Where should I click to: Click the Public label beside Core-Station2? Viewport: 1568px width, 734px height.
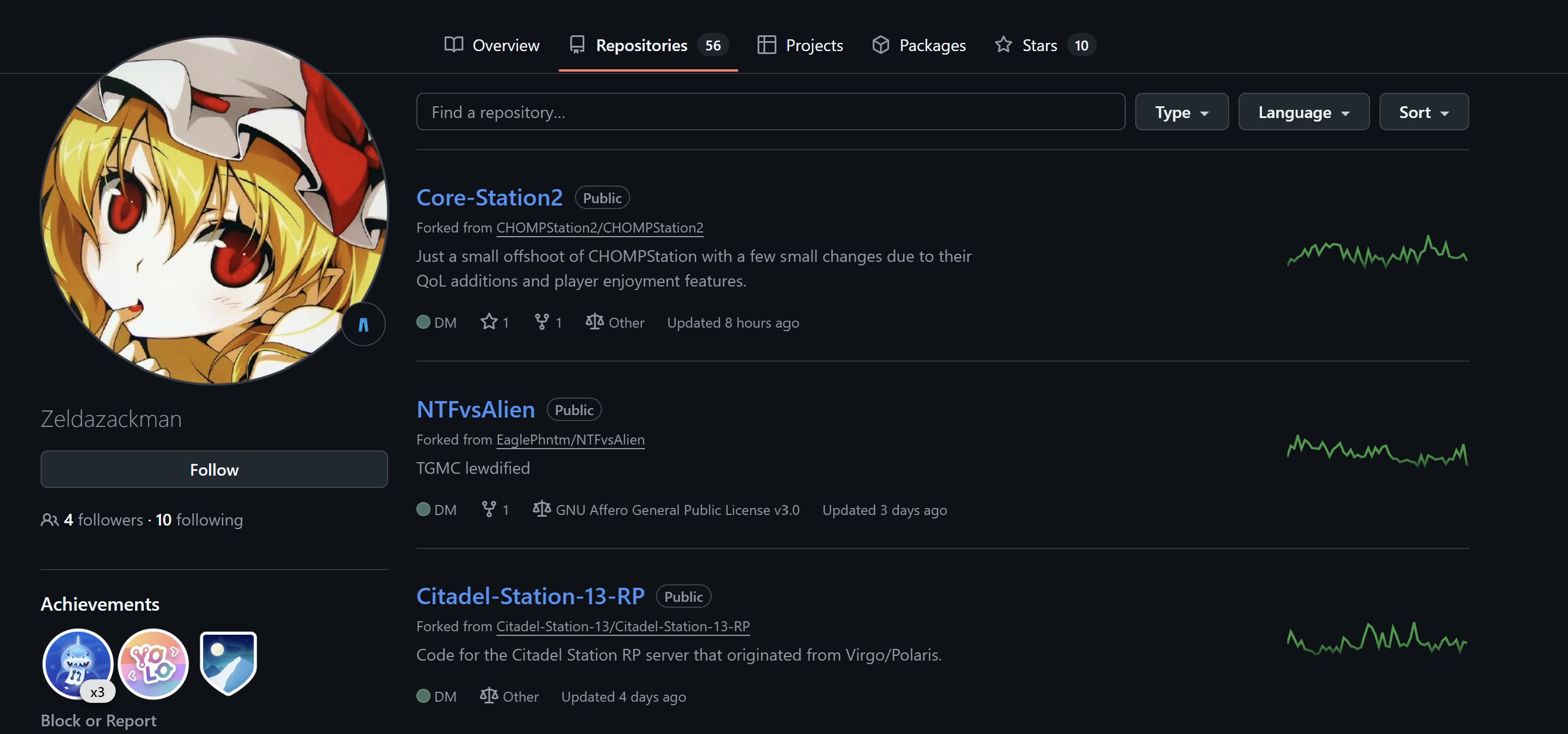click(602, 198)
